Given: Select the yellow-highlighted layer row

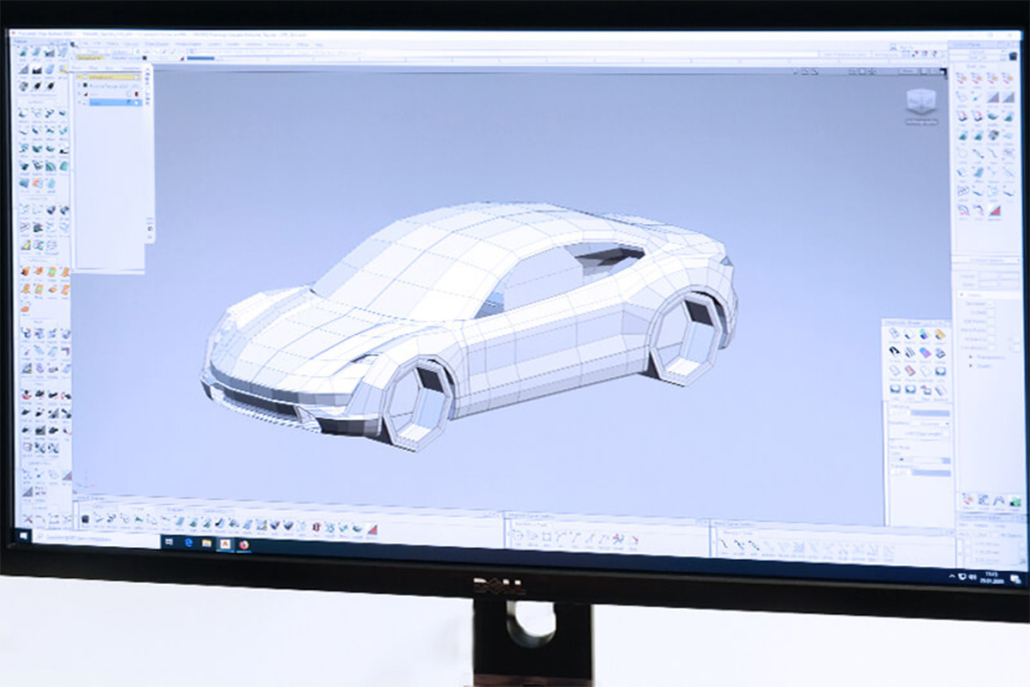Looking at the screenshot, I should click(109, 77).
